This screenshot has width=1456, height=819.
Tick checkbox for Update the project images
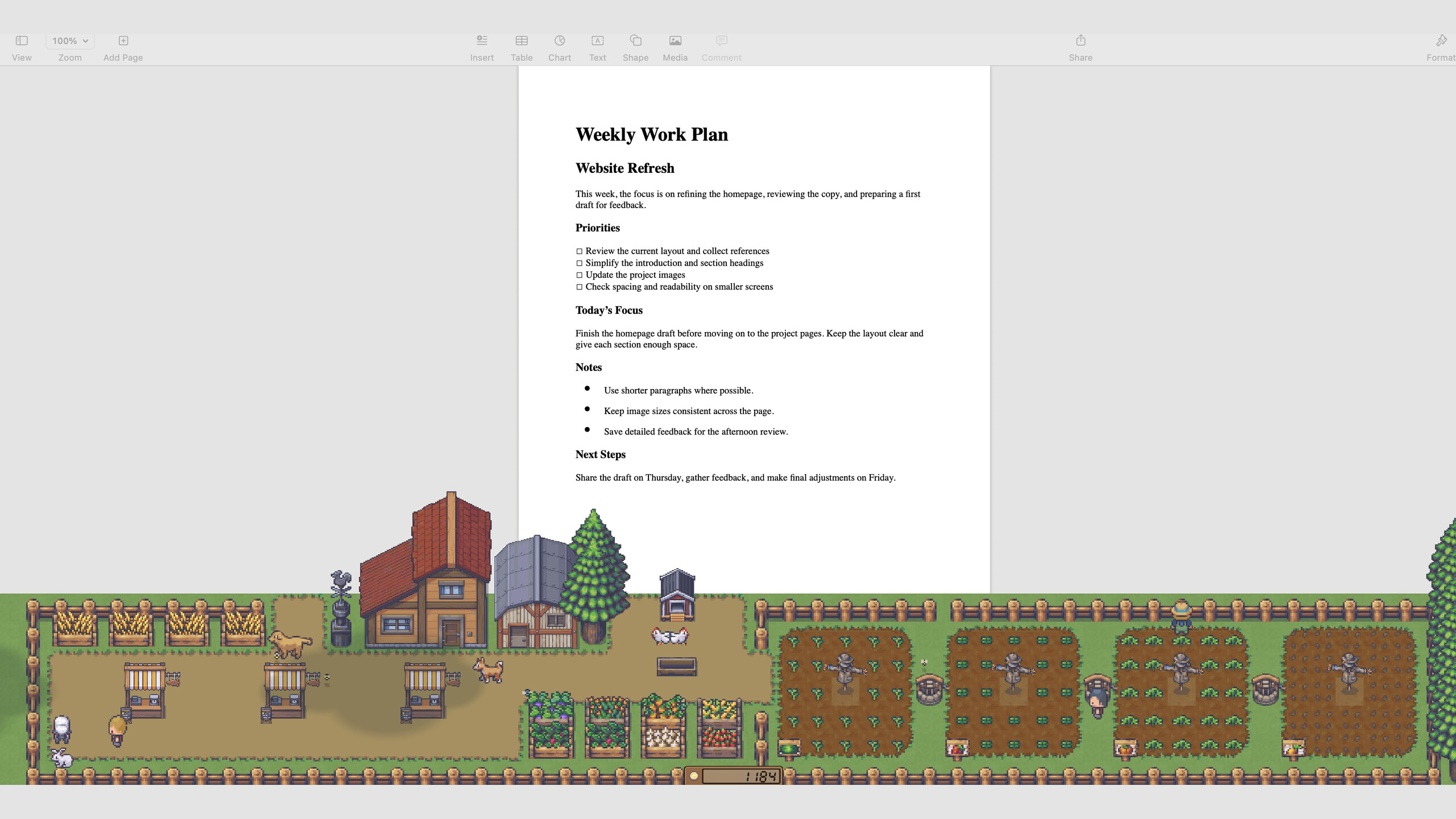[580, 275]
